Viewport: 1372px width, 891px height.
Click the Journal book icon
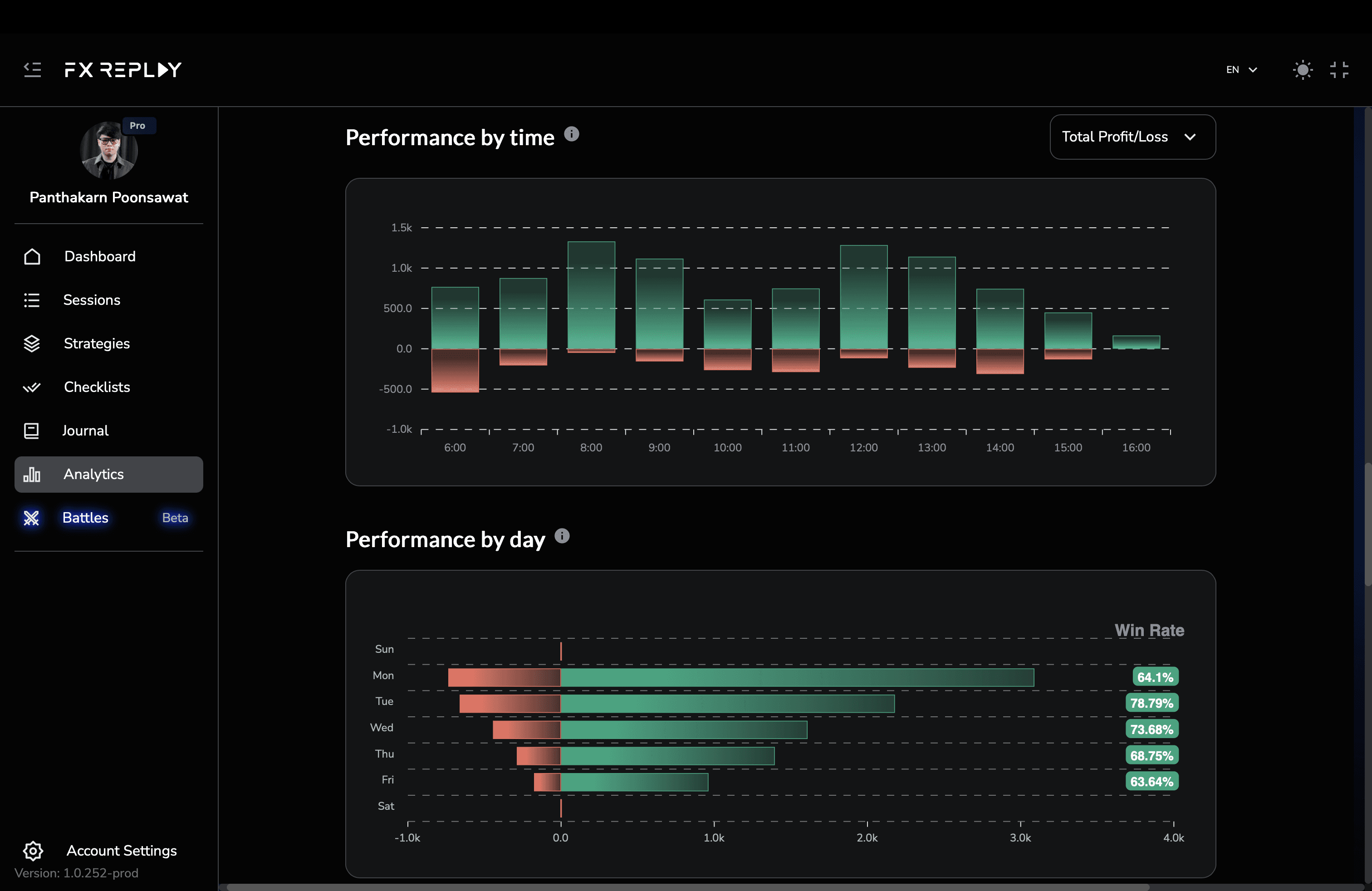pyautogui.click(x=32, y=431)
